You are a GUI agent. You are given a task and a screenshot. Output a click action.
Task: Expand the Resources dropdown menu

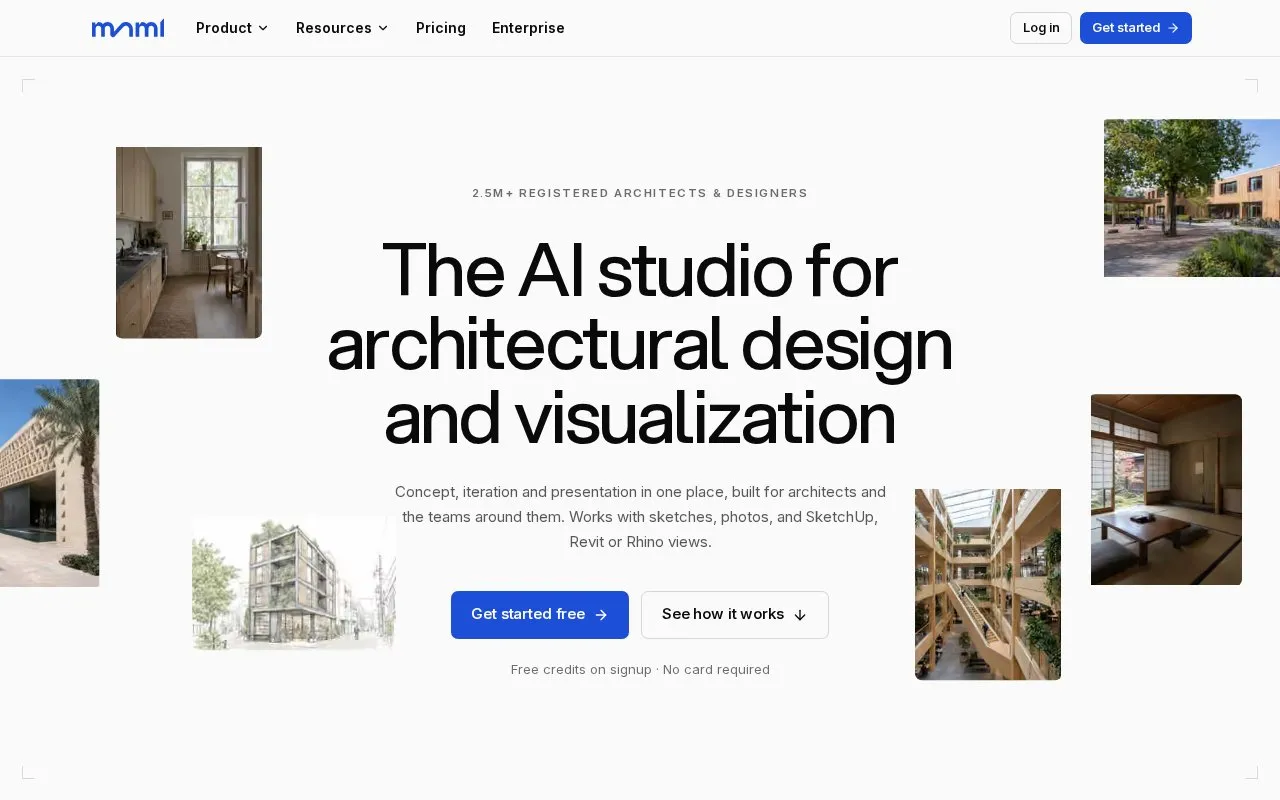coord(342,28)
